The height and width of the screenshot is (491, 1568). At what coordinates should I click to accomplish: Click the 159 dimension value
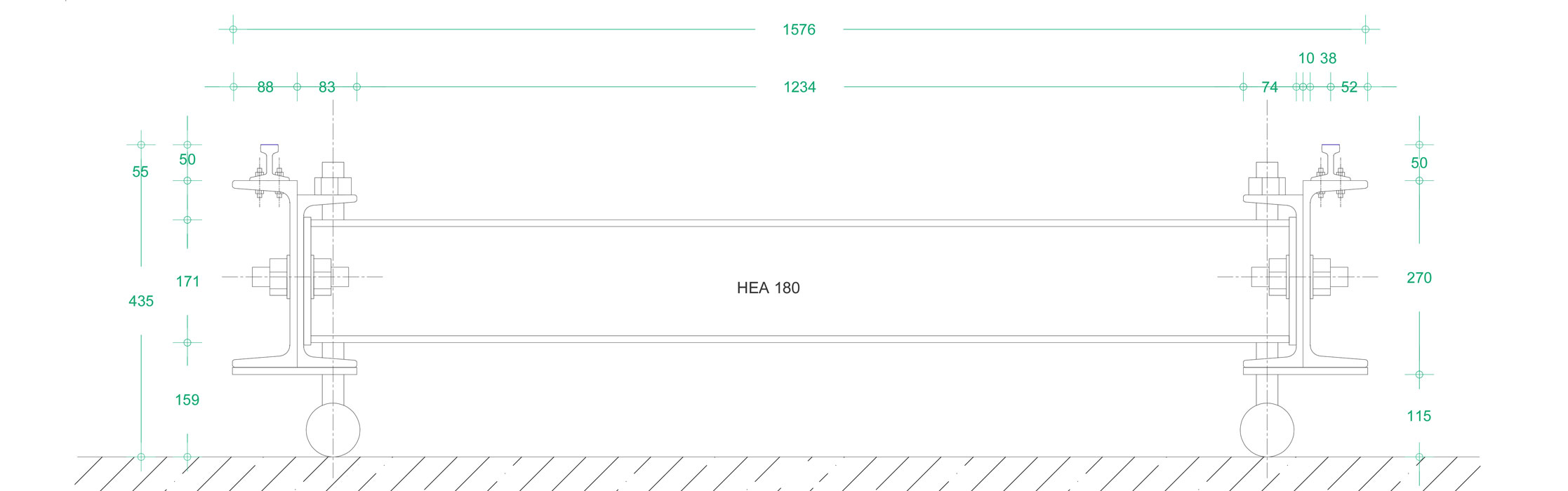click(187, 400)
